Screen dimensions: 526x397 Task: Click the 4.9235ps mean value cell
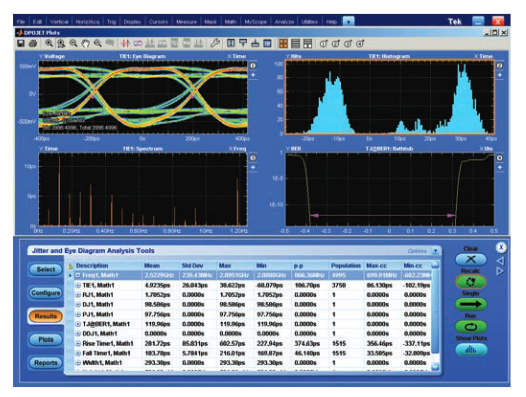point(157,285)
